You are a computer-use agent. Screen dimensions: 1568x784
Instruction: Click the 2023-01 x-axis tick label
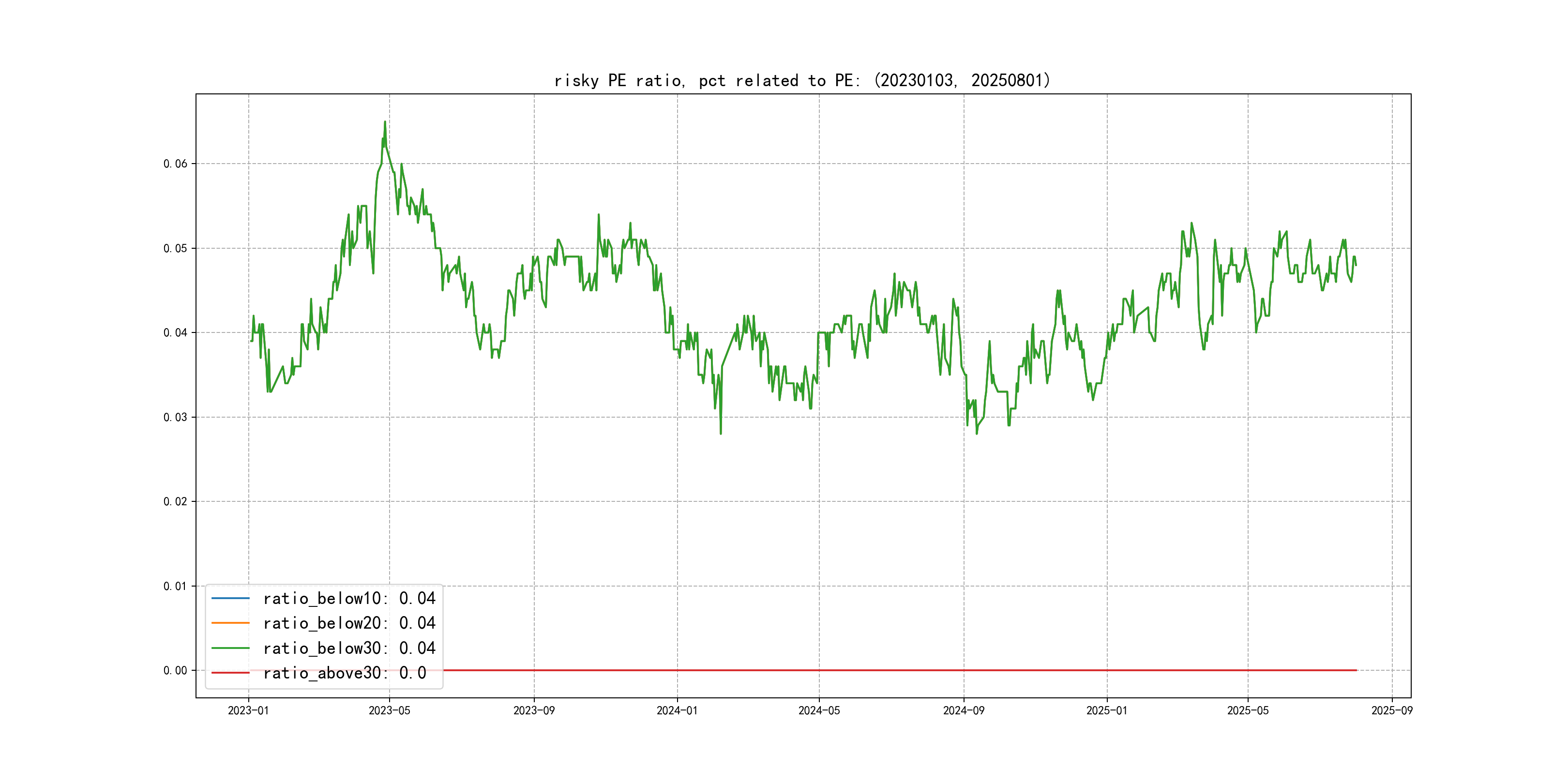point(248,710)
